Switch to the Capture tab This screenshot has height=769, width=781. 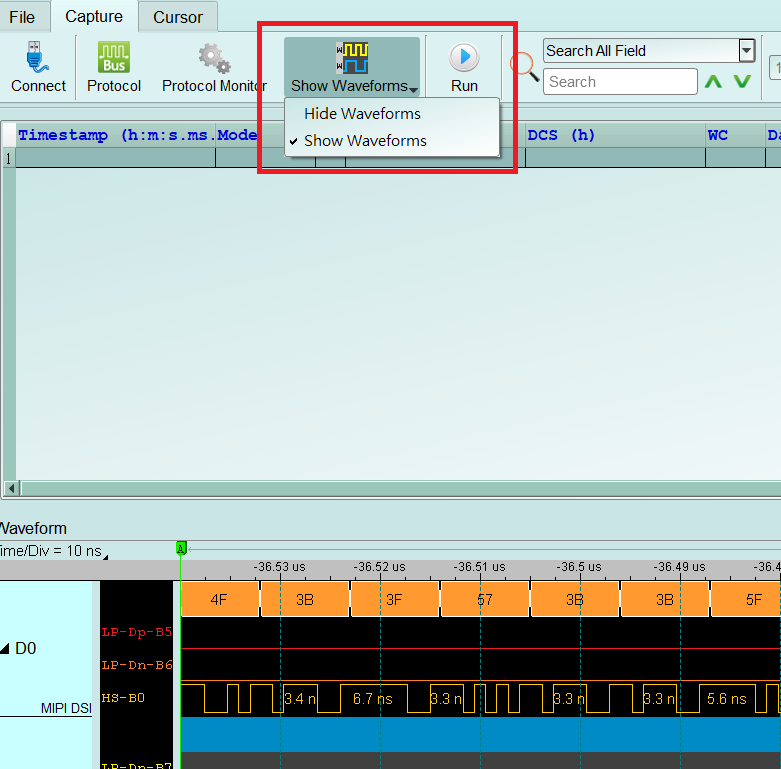coord(94,16)
